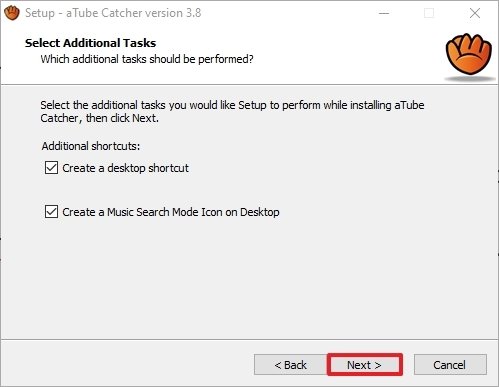
Task: Proceed by clicking the Next > button
Action: pyautogui.click(x=365, y=365)
